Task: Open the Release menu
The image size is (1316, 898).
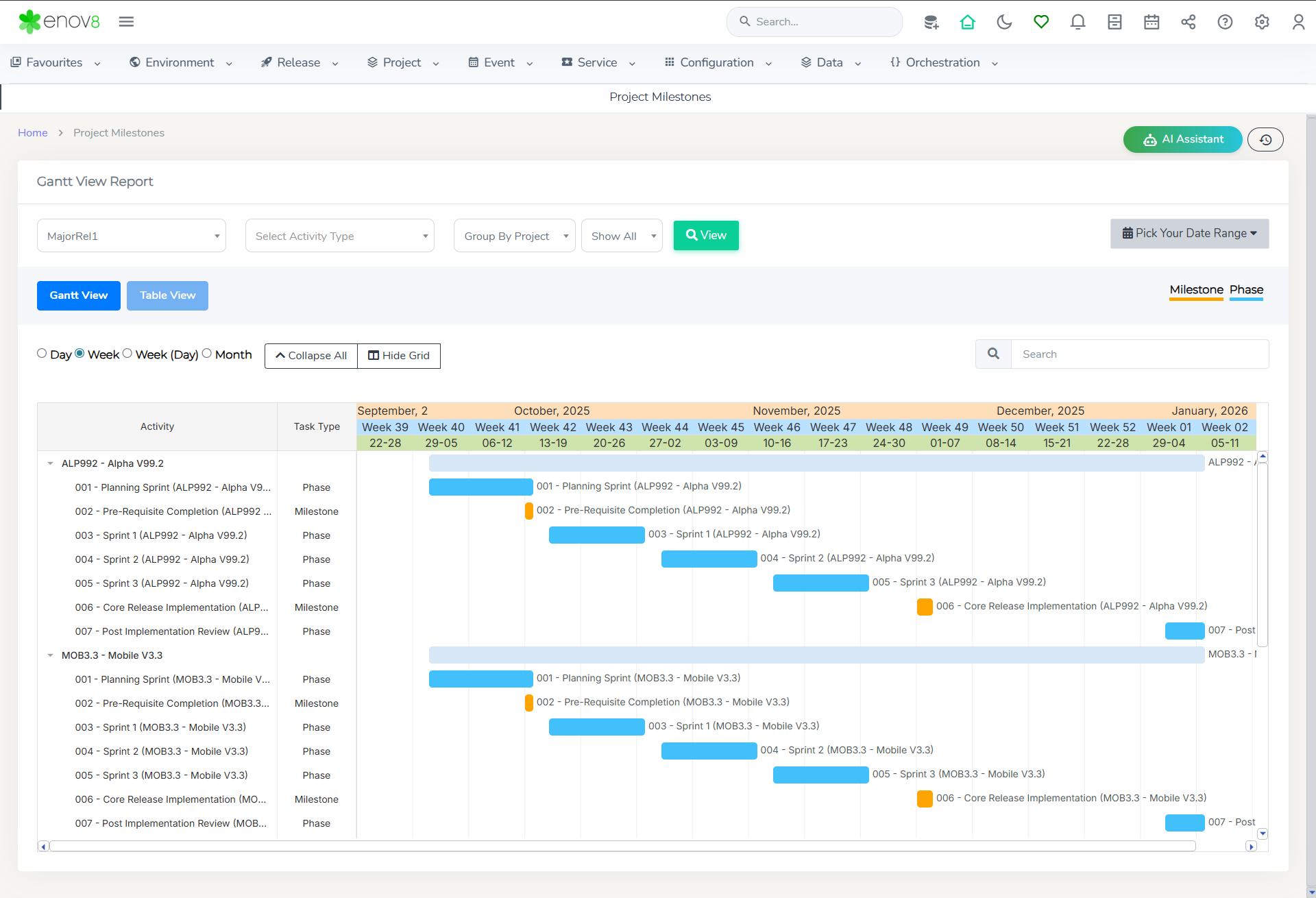Action: pyautogui.click(x=300, y=62)
